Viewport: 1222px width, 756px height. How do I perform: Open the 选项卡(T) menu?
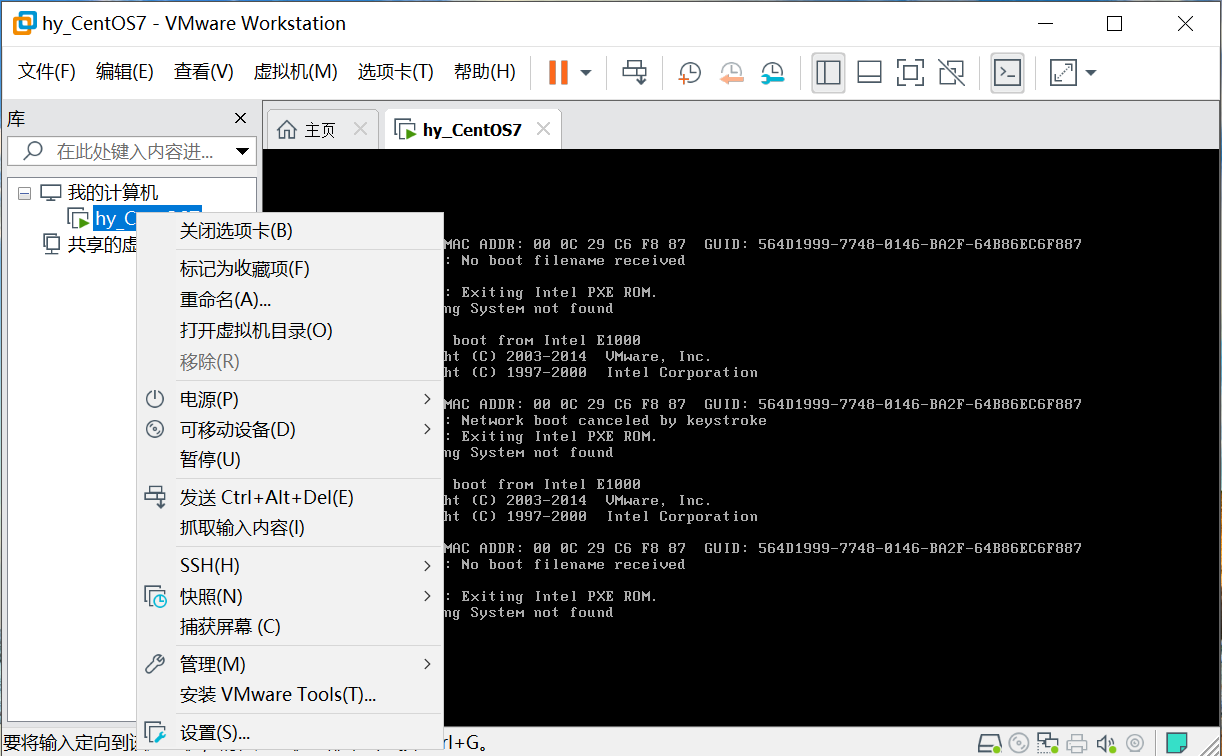pyautogui.click(x=395, y=72)
